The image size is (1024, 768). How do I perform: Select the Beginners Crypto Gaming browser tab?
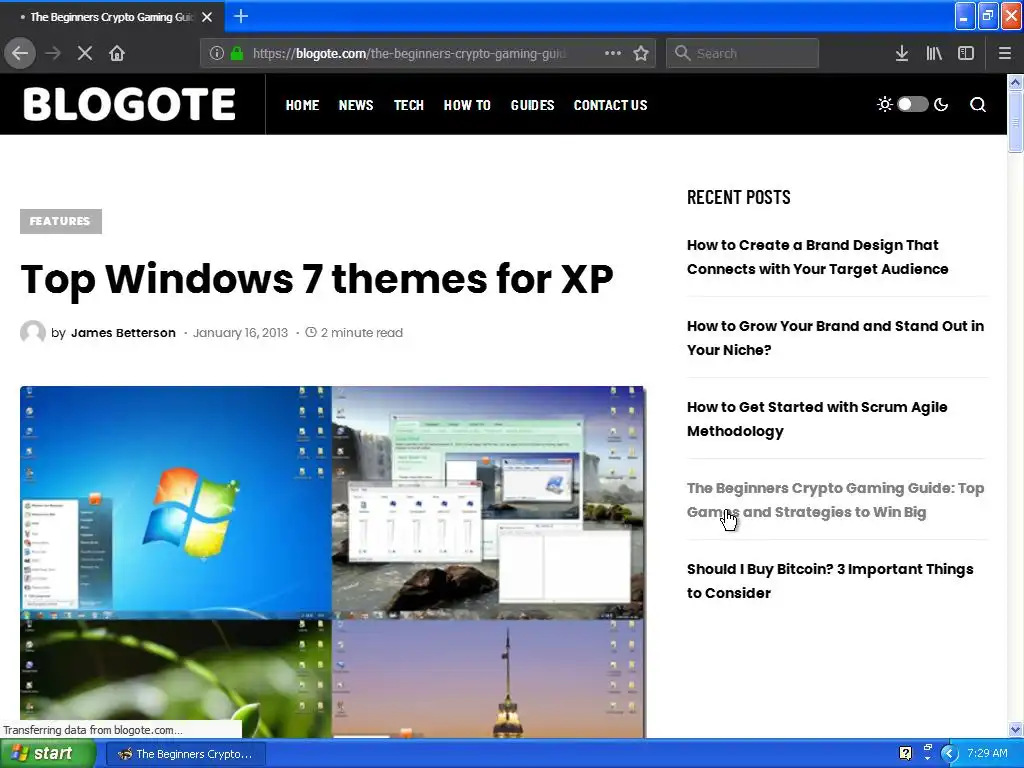point(112,17)
